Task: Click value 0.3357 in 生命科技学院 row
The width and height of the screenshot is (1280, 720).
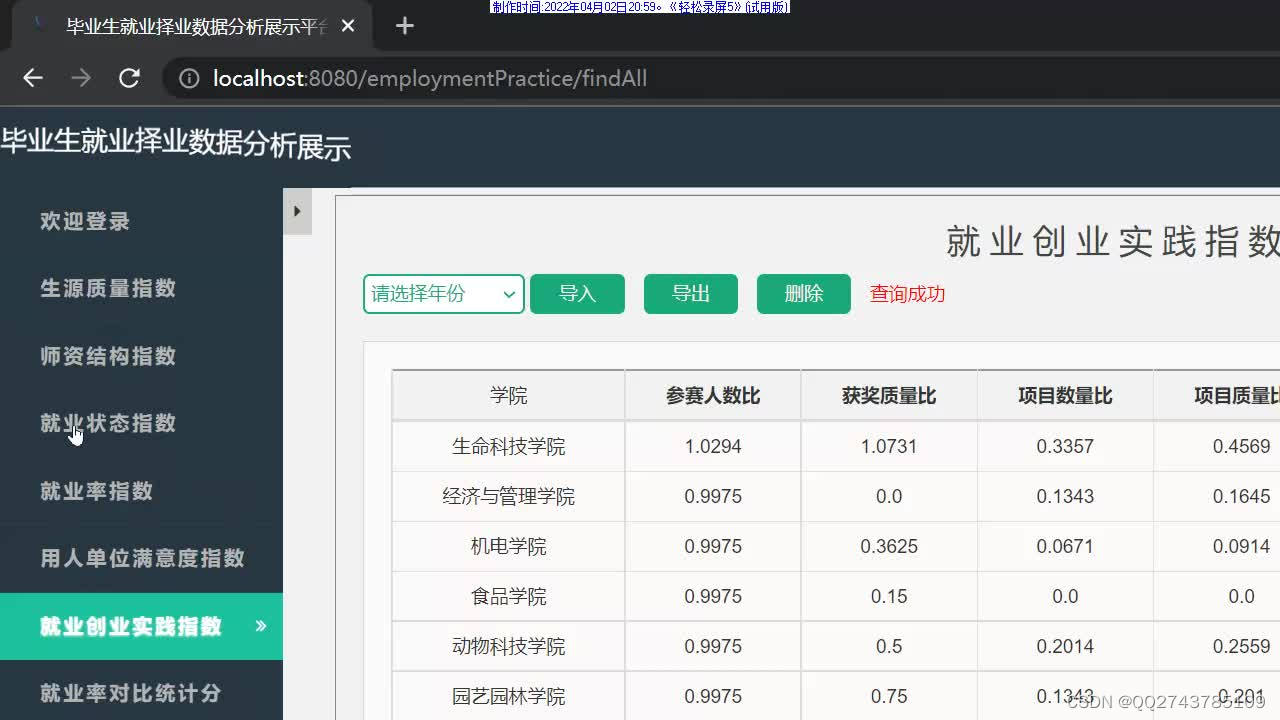Action: click(x=1065, y=446)
